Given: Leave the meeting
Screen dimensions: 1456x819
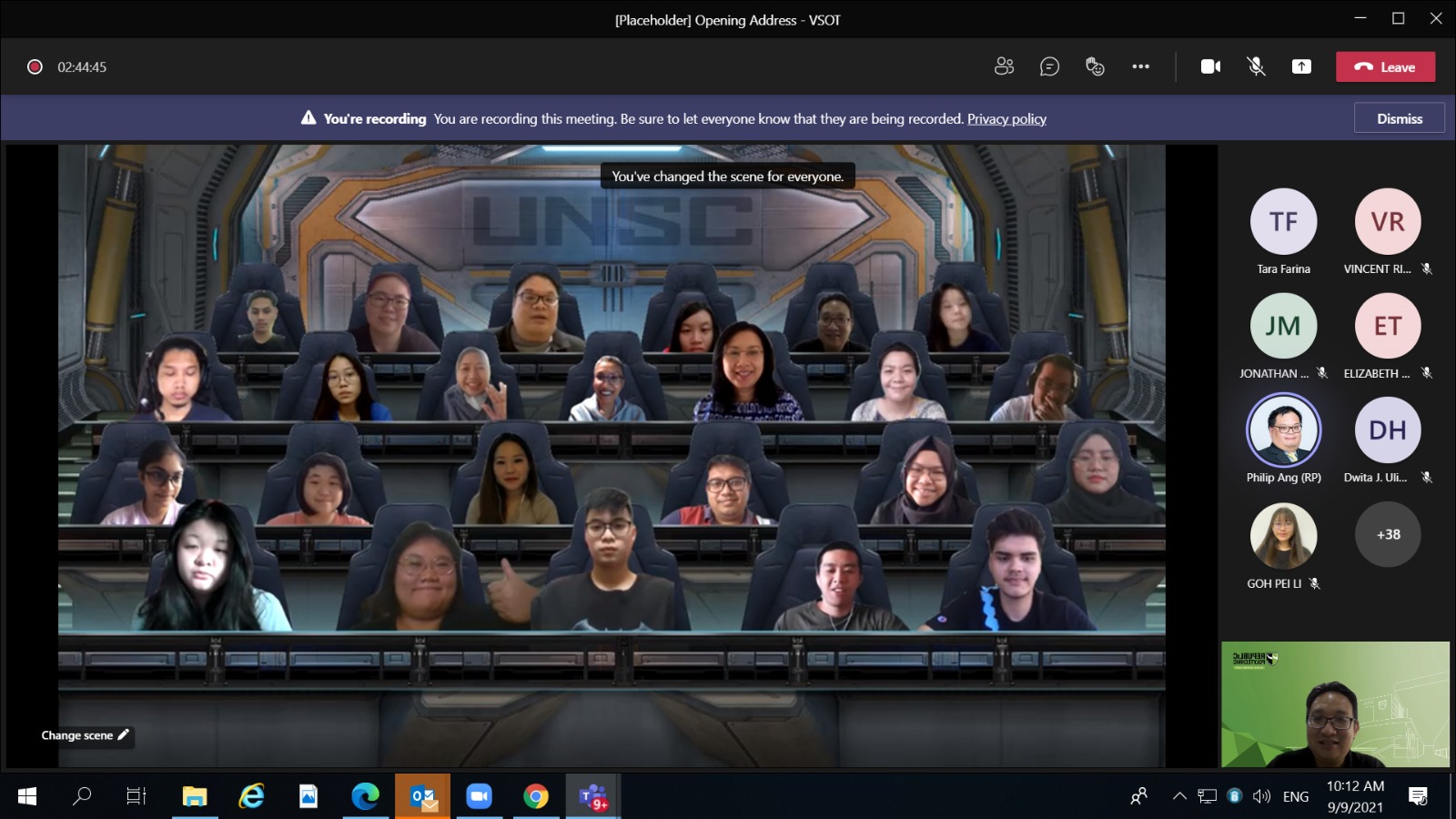Looking at the screenshot, I should (1385, 66).
